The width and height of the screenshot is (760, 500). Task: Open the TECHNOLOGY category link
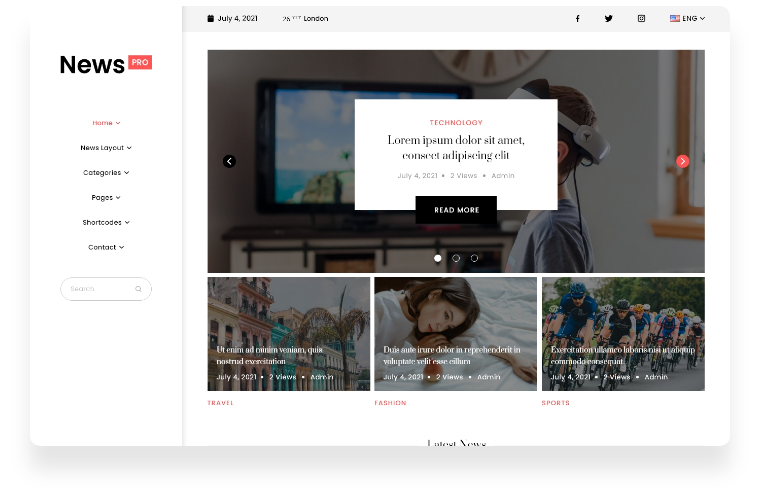(456, 123)
